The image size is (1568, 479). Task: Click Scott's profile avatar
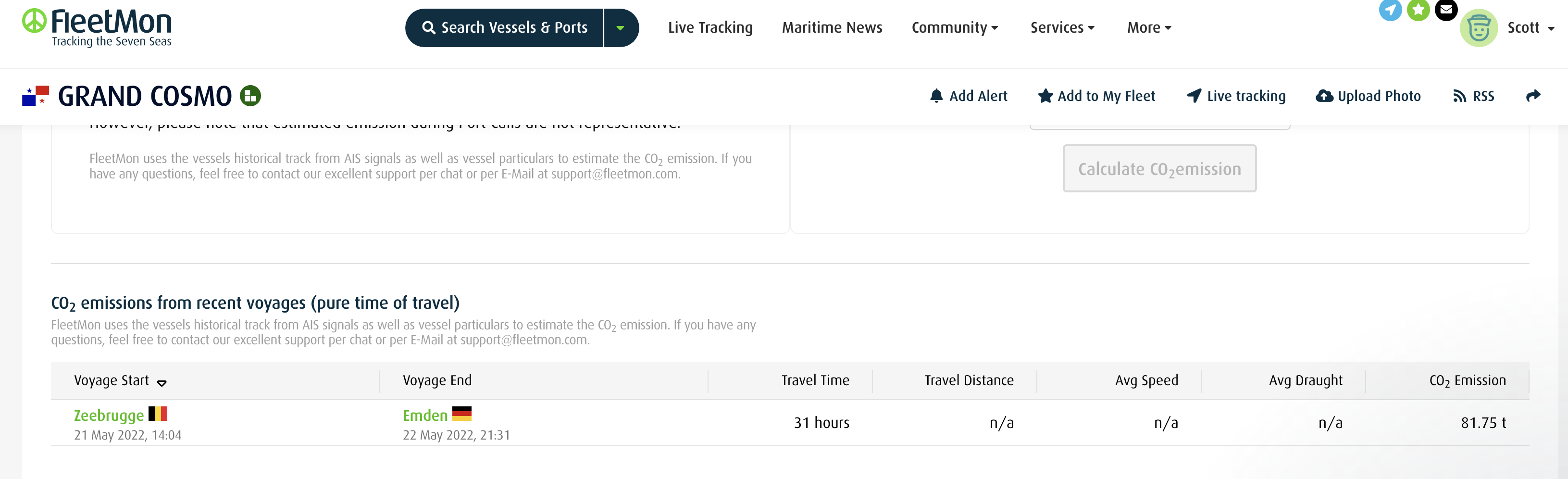pos(1479,28)
